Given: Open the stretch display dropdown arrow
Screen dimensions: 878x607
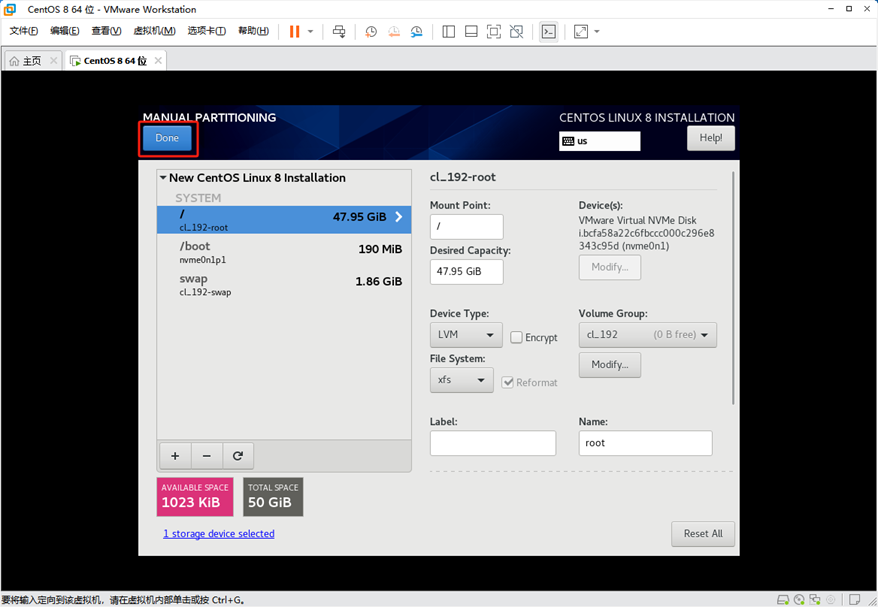Looking at the screenshot, I should [x=596, y=31].
